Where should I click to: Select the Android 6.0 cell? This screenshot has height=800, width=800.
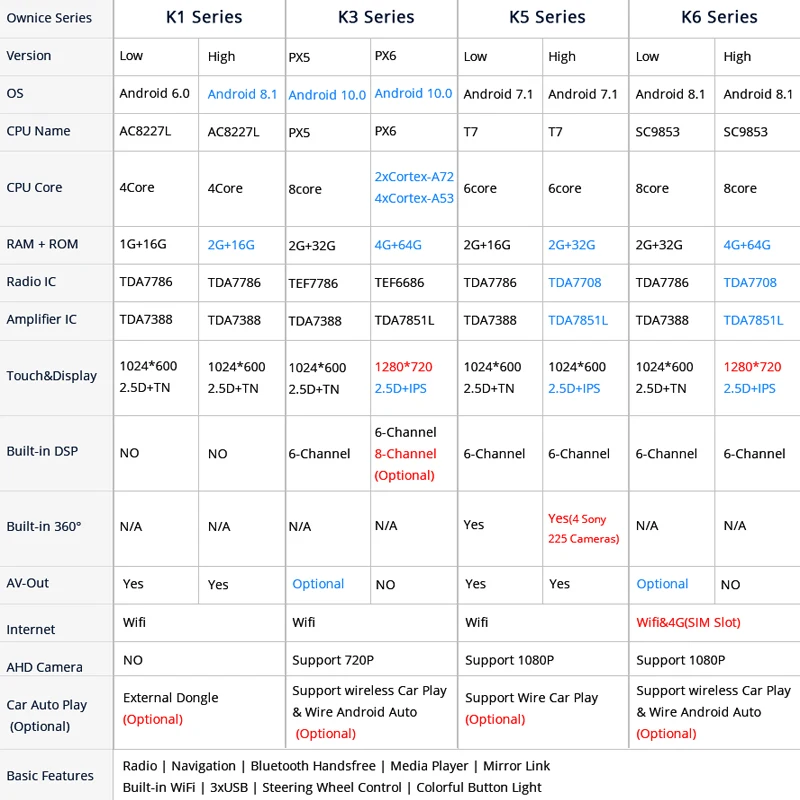154,94
